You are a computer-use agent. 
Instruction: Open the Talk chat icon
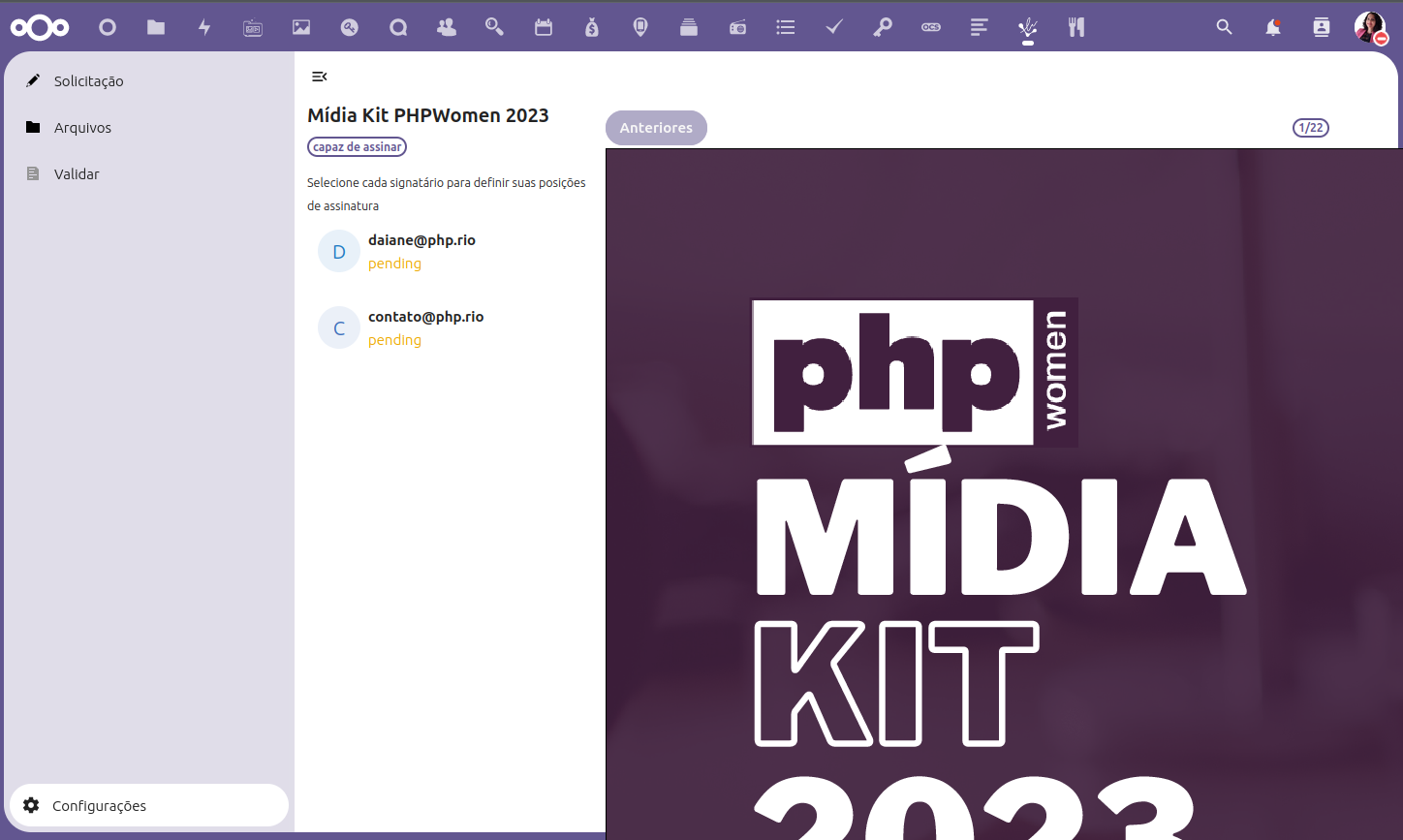click(398, 27)
